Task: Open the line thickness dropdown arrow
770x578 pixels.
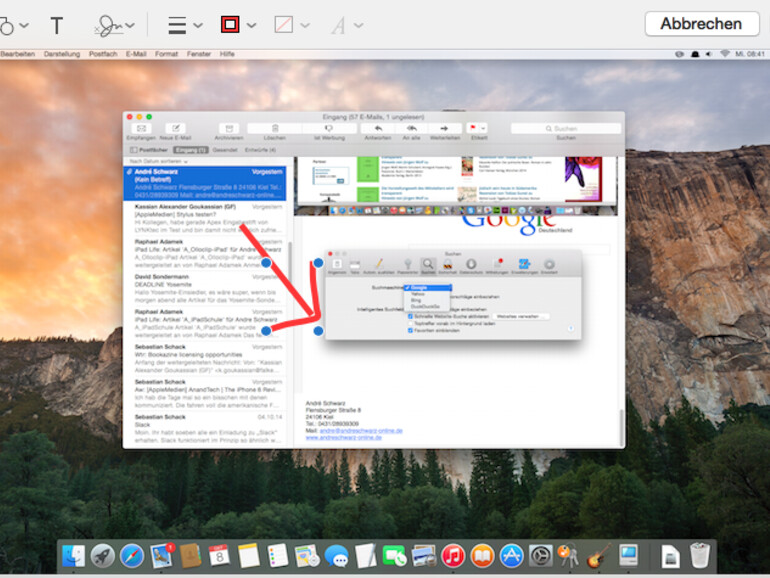Action: (198, 26)
